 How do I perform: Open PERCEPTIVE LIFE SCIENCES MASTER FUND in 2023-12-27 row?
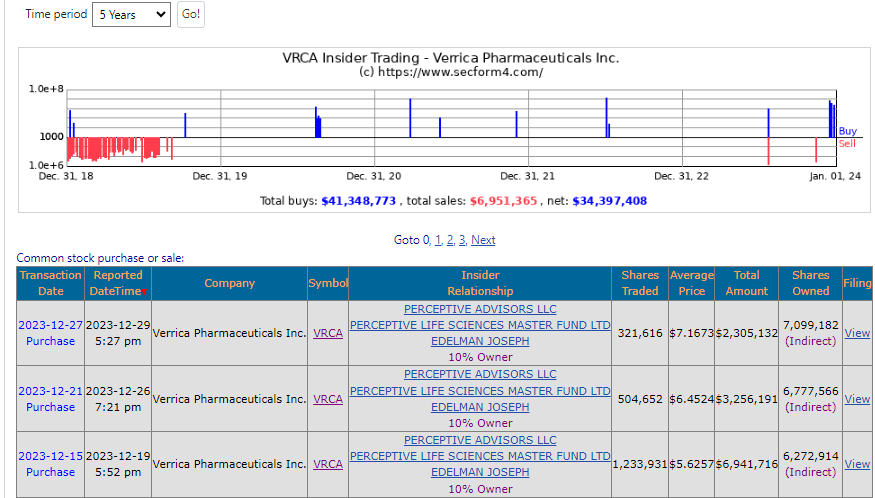pos(480,325)
